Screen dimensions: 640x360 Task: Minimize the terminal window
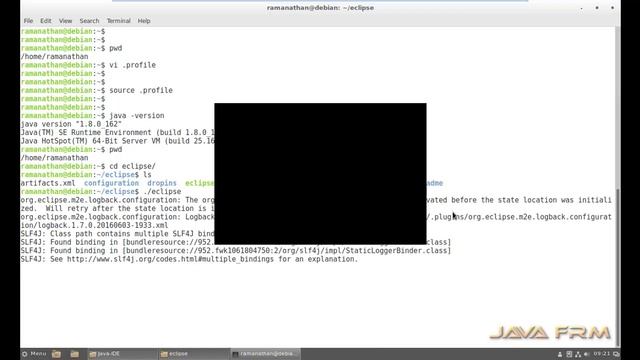coord(582,8)
